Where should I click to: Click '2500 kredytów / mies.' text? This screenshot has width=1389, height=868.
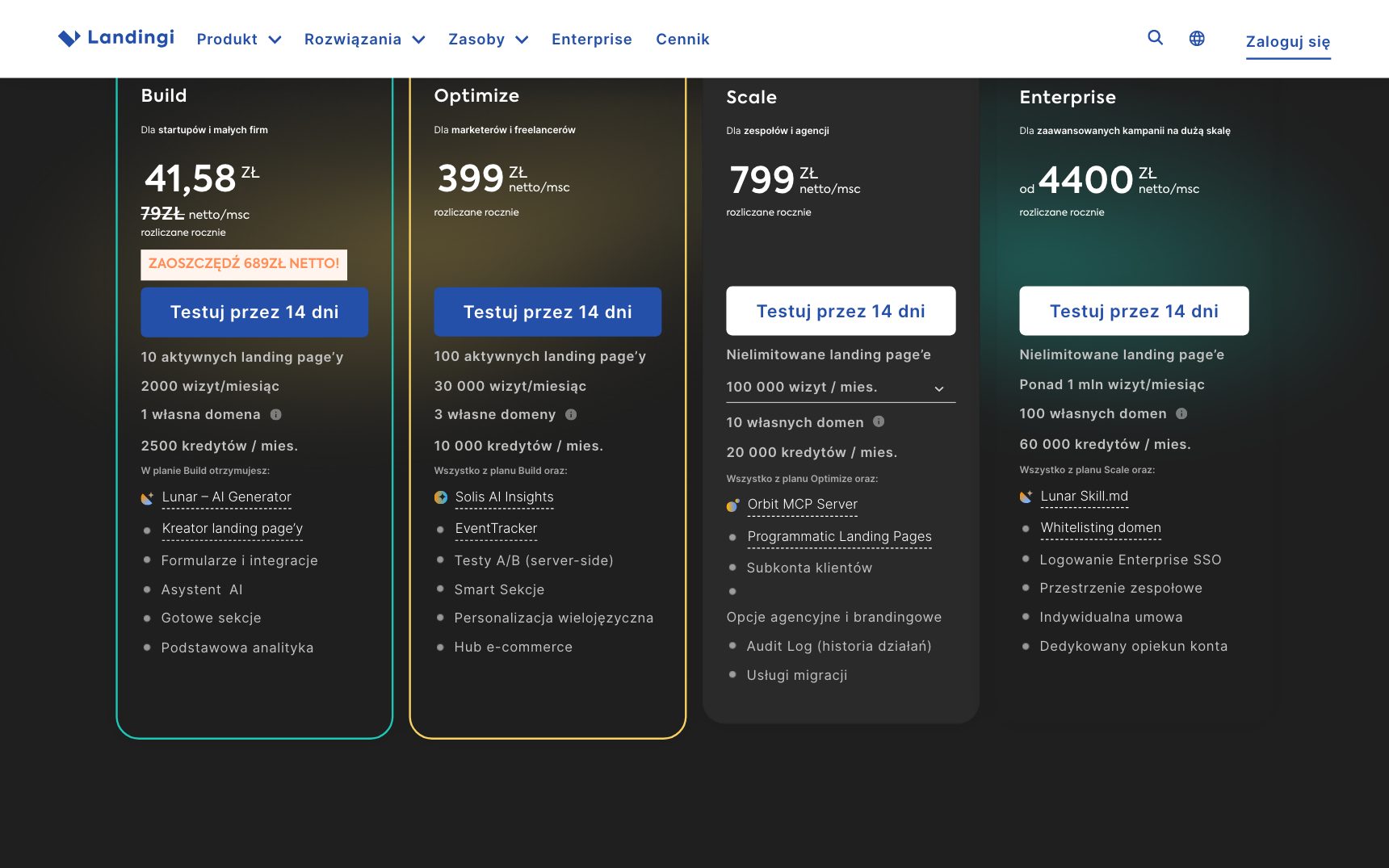point(220,446)
